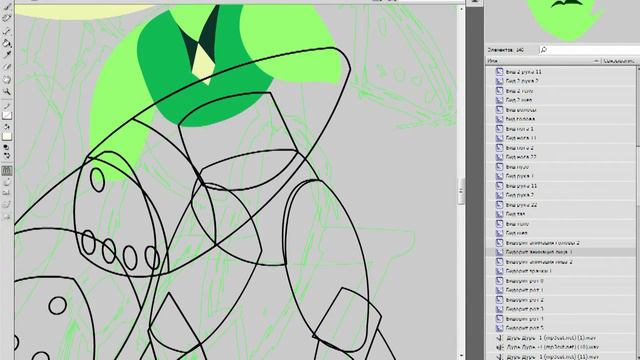Image resolution: width=640 pixels, height=360 pixels.
Task: Click the speaker icon of (10).wav sound
Action: coord(499,347)
